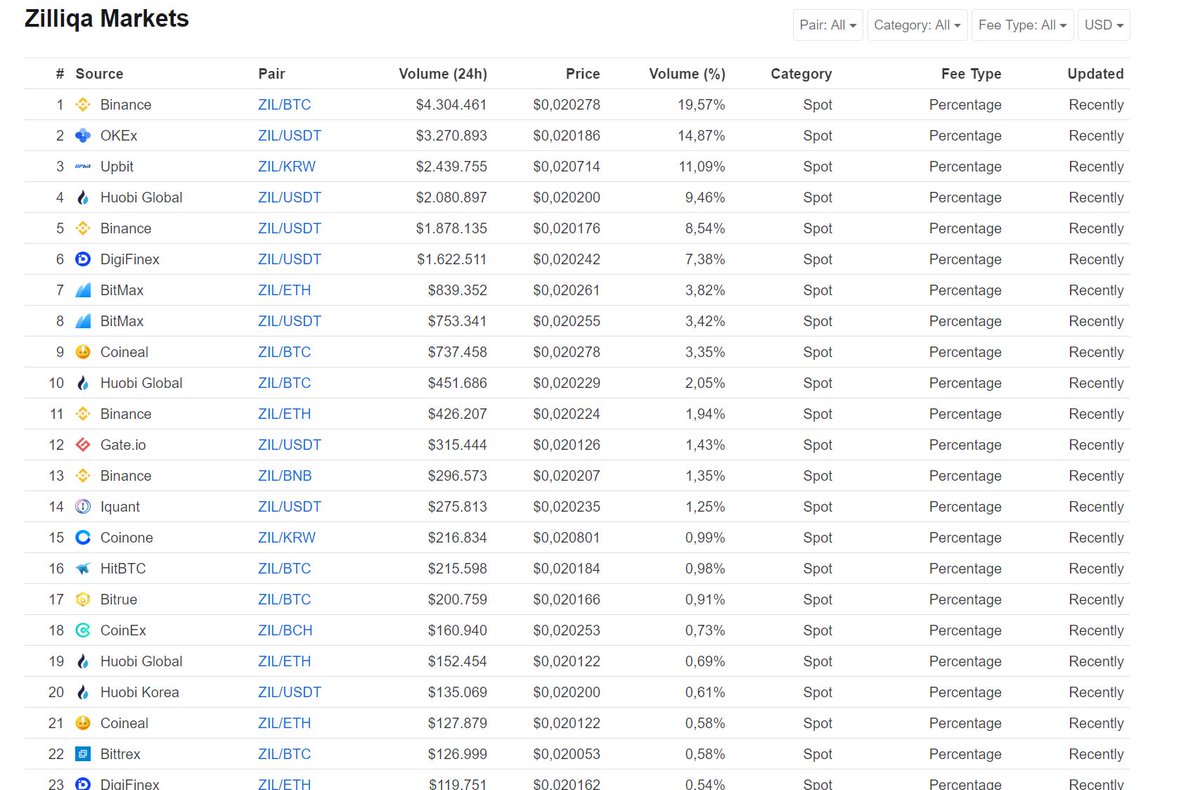Open ZIL/USDT link for Gate.io
This screenshot has height=790, width=1200.
pyautogui.click(x=290, y=446)
